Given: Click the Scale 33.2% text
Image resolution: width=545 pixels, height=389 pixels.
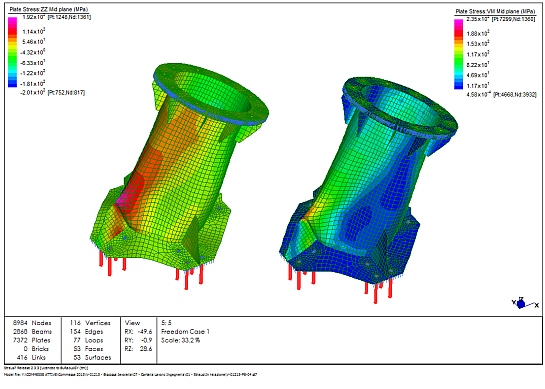Looking at the screenshot, I should [181, 340].
